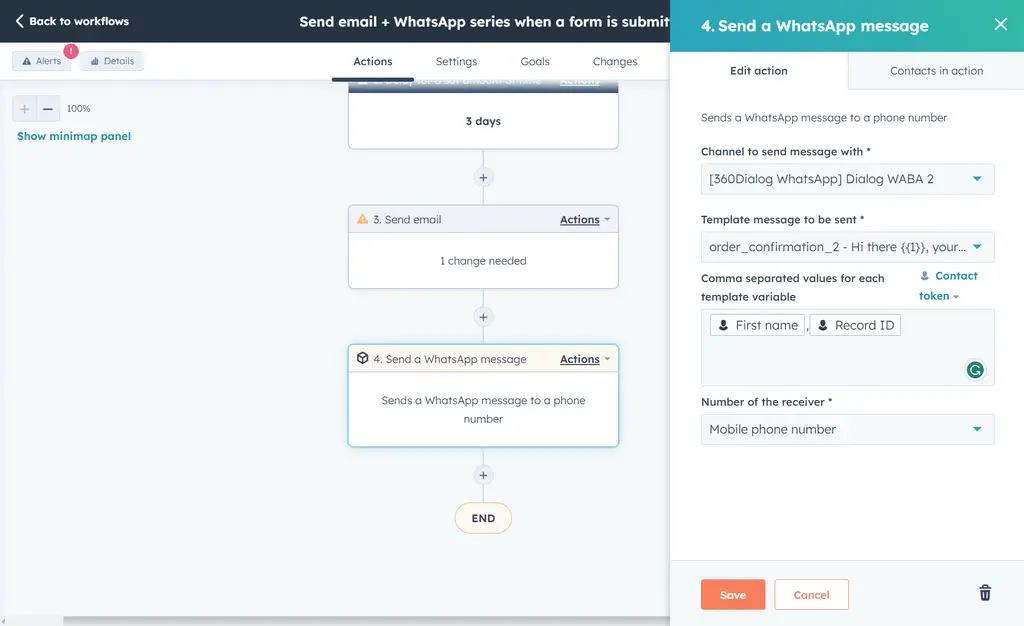Click the Record ID token chip

(855, 325)
